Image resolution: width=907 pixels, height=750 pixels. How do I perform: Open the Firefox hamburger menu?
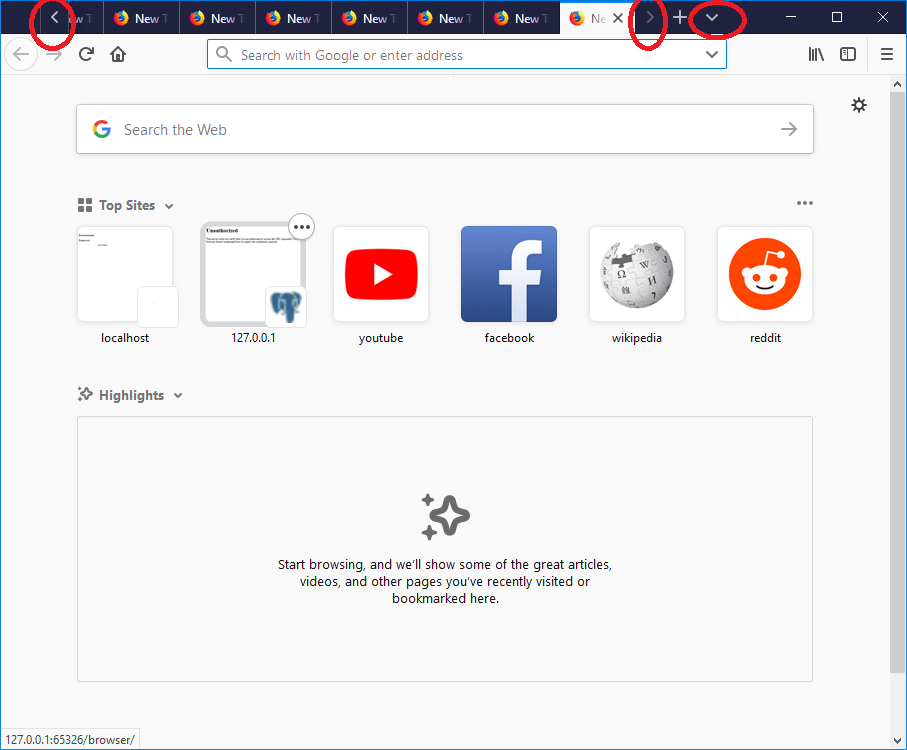pos(887,54)
